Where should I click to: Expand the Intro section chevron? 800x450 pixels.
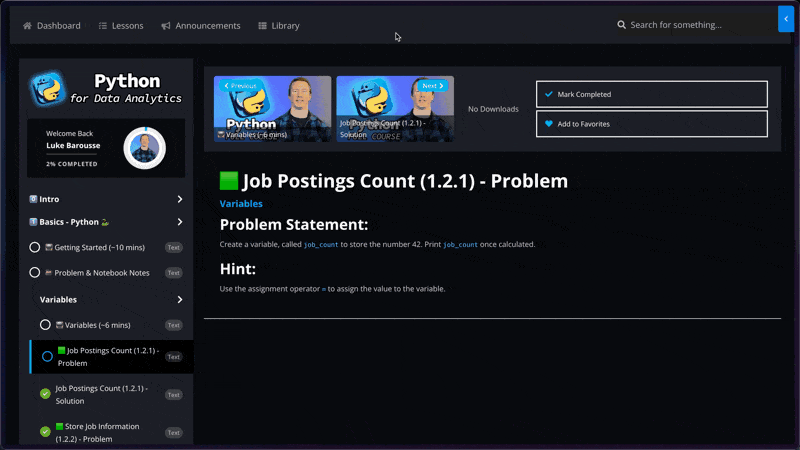coord(180,199)
